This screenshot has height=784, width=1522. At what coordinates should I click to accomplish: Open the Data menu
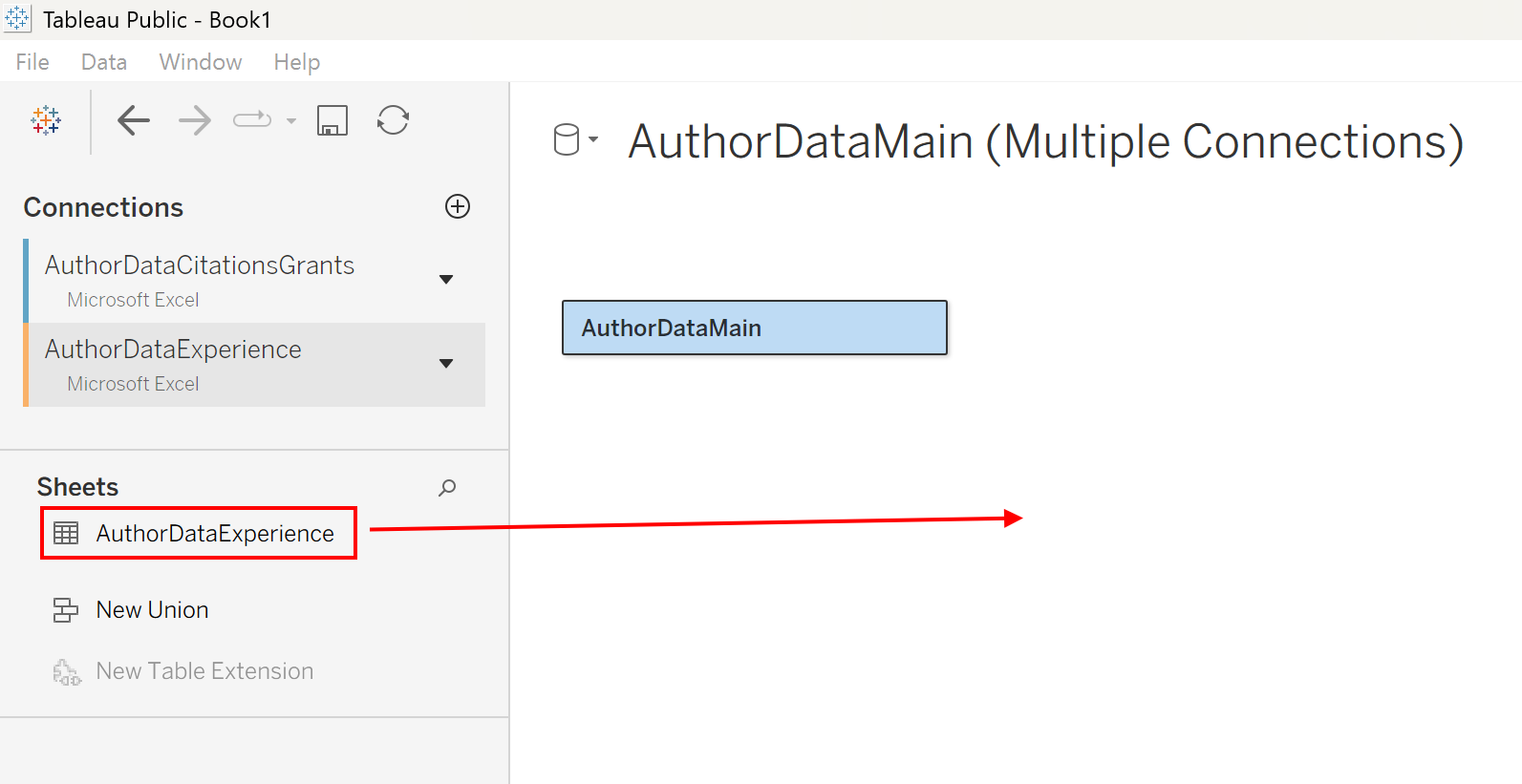point(104,62)
